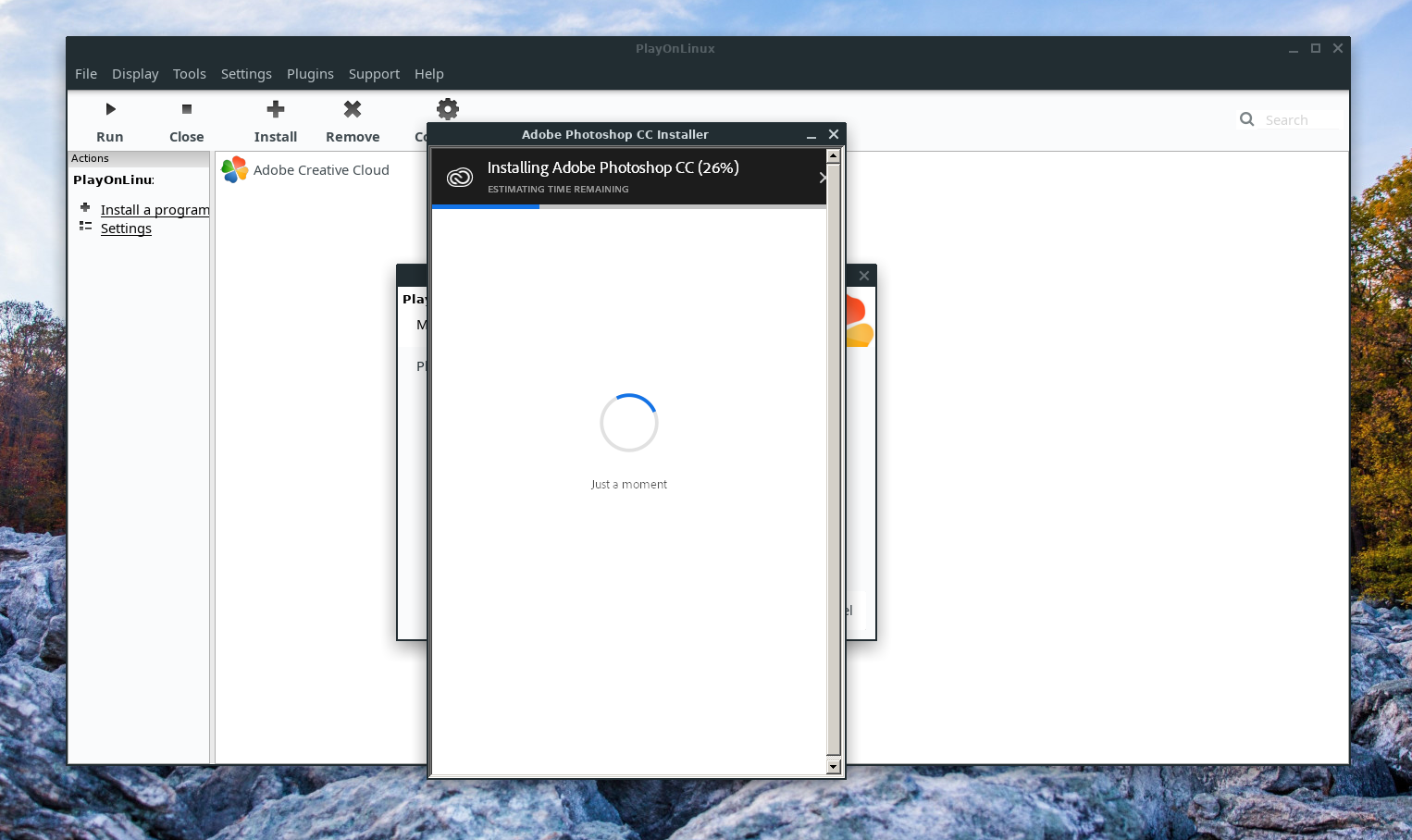Image resolution: width=1412 pixels, height=840 pixels.
Task: Open the Tools menu
Action: point(190,74)
